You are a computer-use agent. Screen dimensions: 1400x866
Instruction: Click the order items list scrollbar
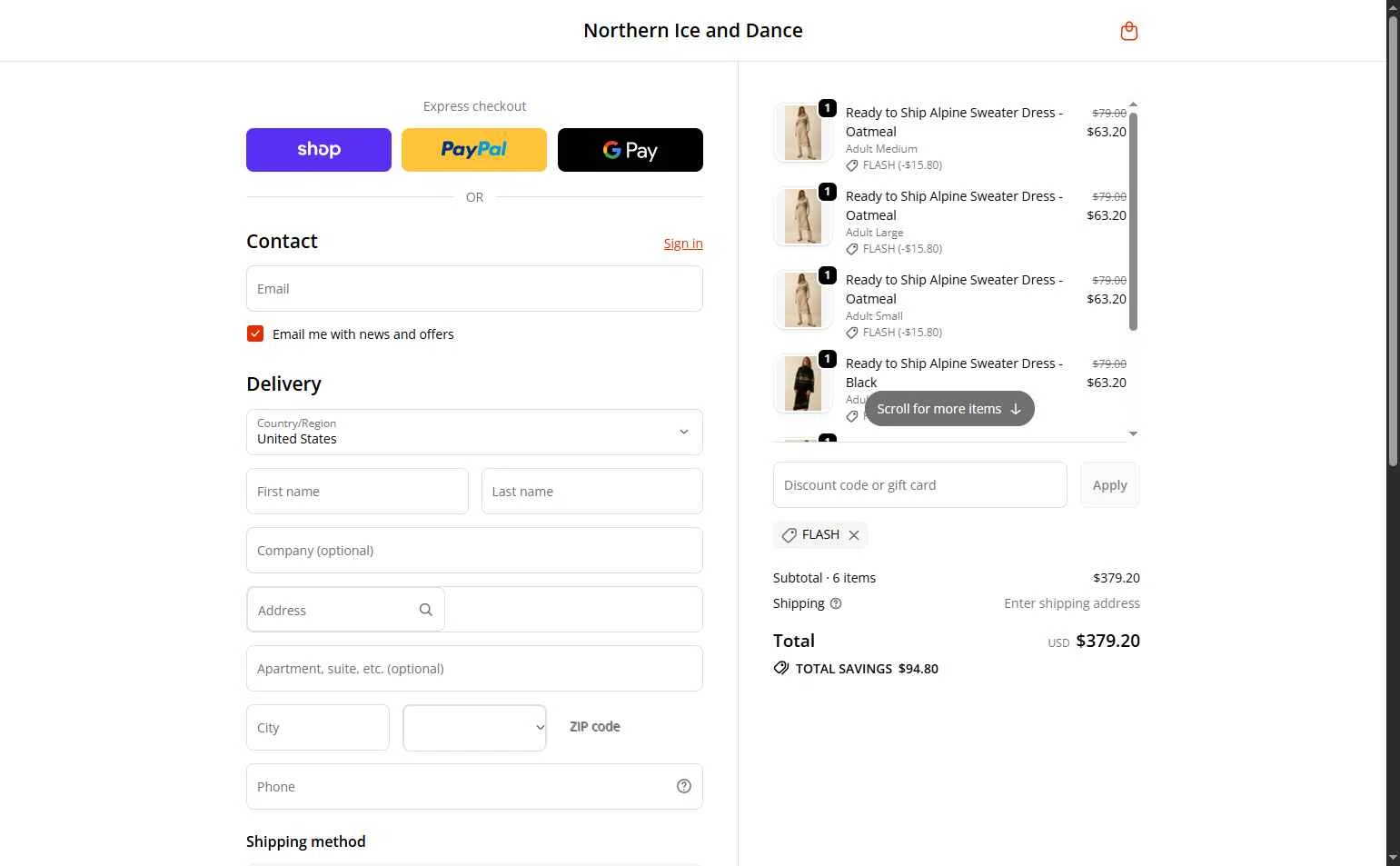1133,221
